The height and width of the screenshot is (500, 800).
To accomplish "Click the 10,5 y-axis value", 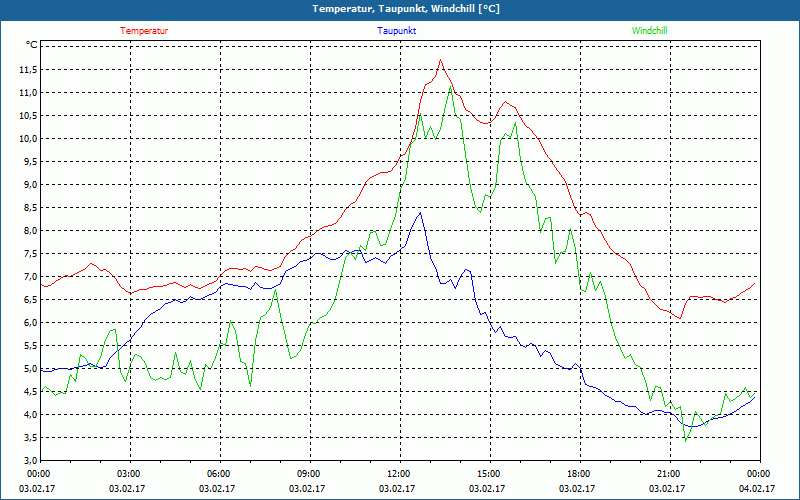I will click(28, 115).
